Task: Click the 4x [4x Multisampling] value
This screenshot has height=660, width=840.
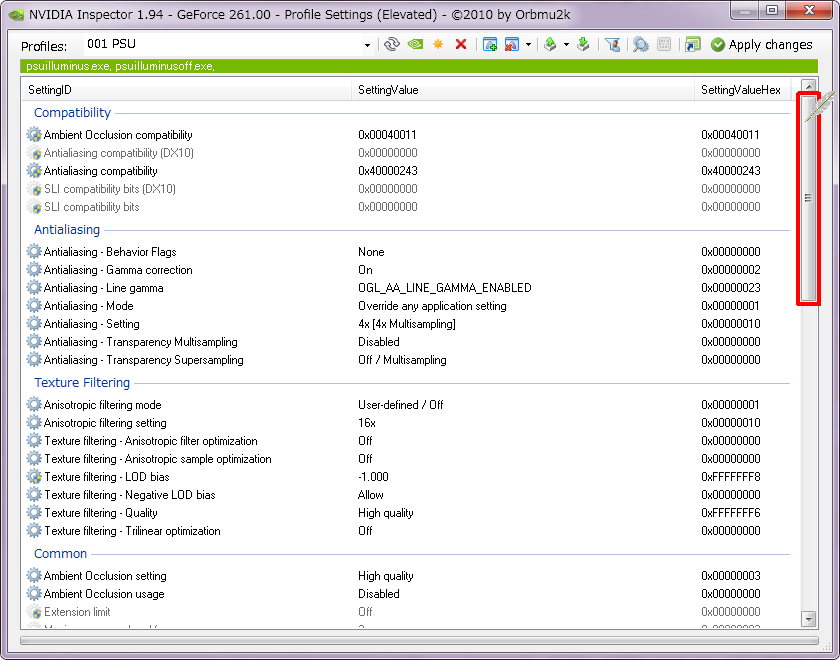Action: pos(407,324)
